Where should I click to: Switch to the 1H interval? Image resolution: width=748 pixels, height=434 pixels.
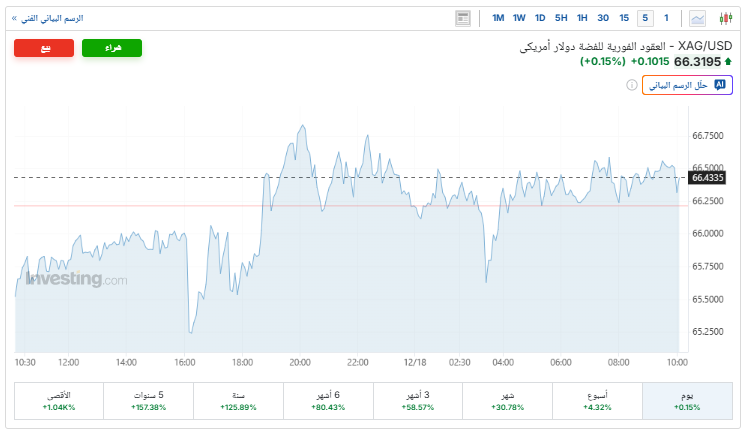[582, 18]
